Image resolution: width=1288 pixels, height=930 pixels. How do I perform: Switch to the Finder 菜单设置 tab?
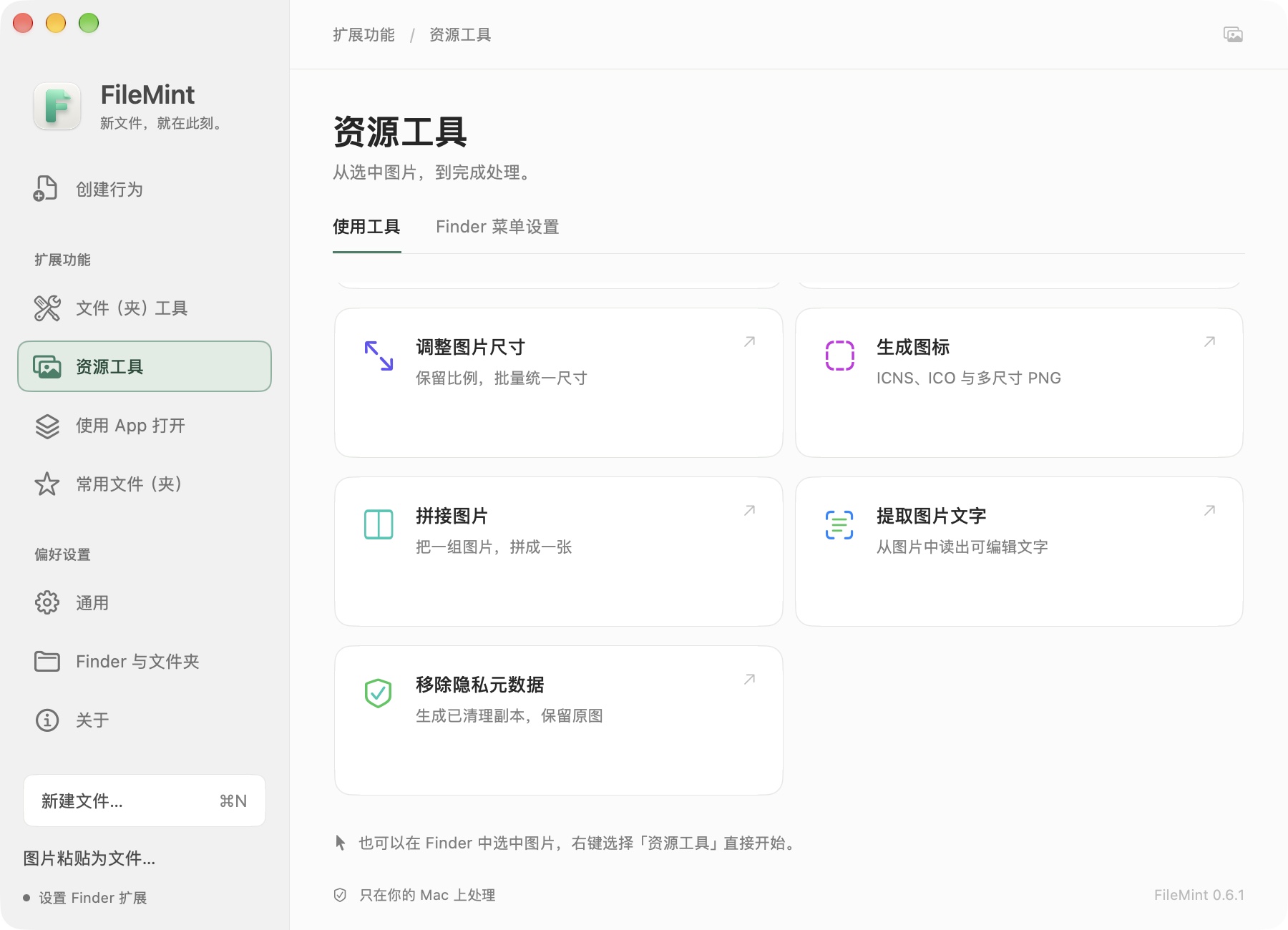coord(497,227)
